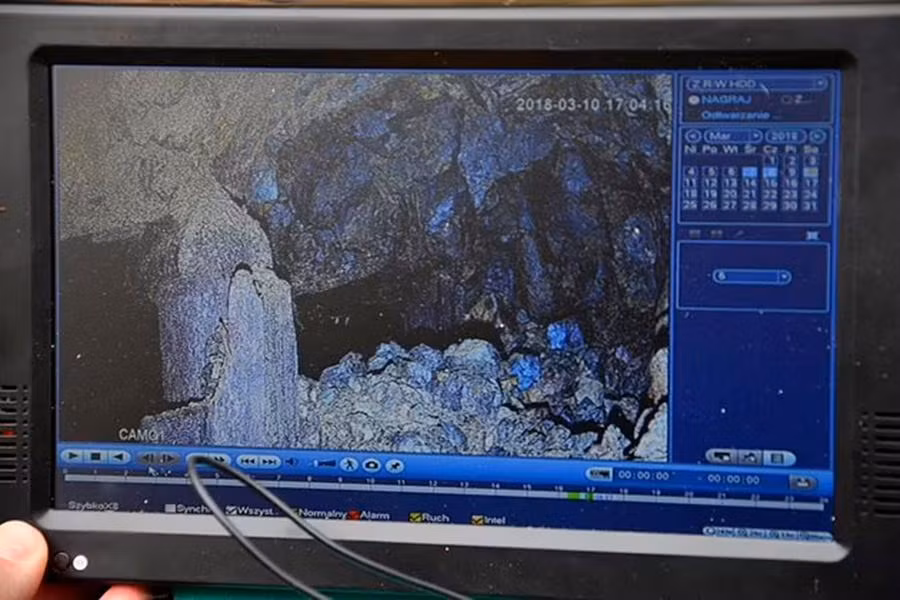The image size is (900, 600).
Task: Select day 22 in the calendar
Action: point(769,194)
